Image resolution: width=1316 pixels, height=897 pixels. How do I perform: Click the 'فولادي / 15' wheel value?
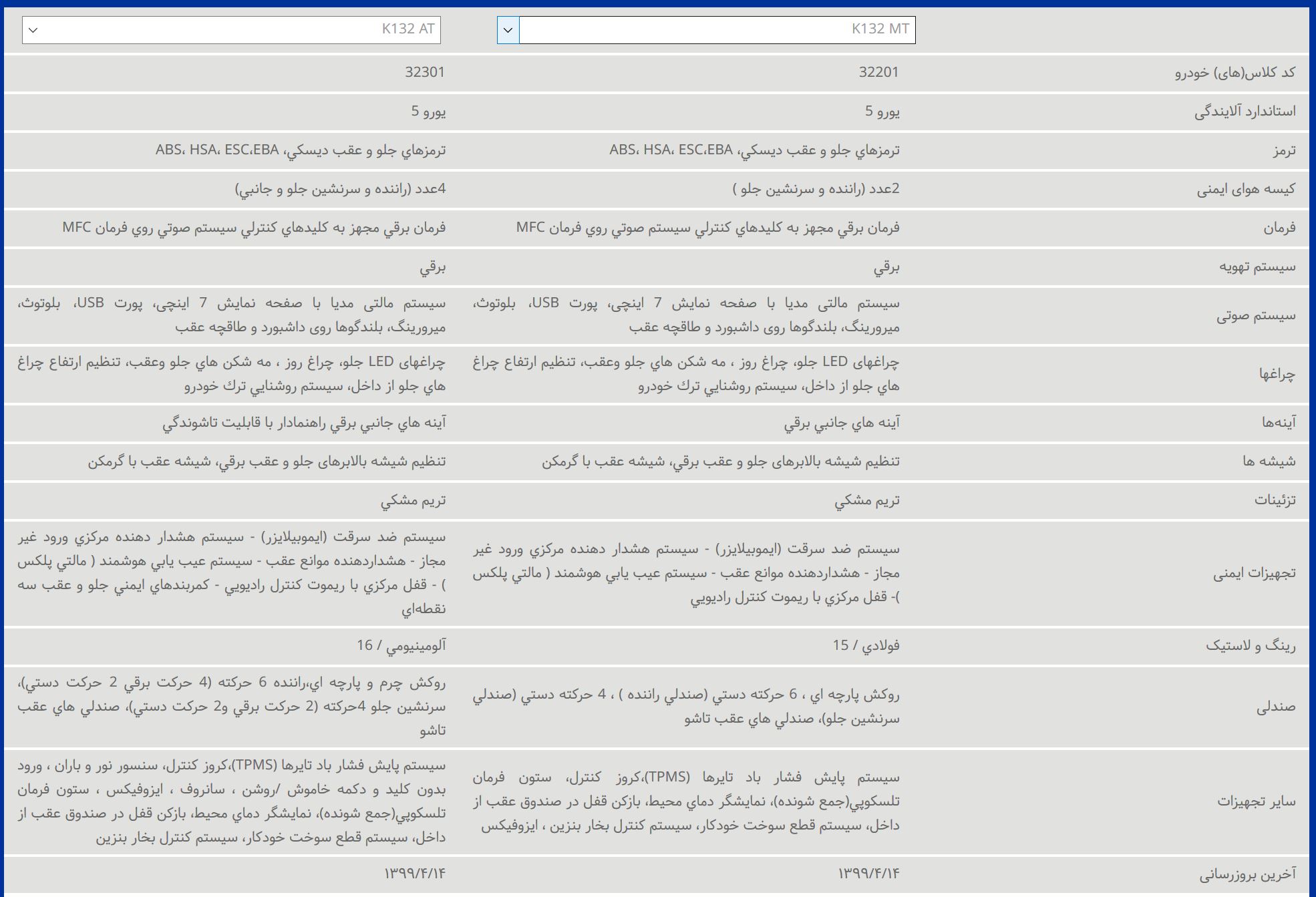[x=865, y=645]
